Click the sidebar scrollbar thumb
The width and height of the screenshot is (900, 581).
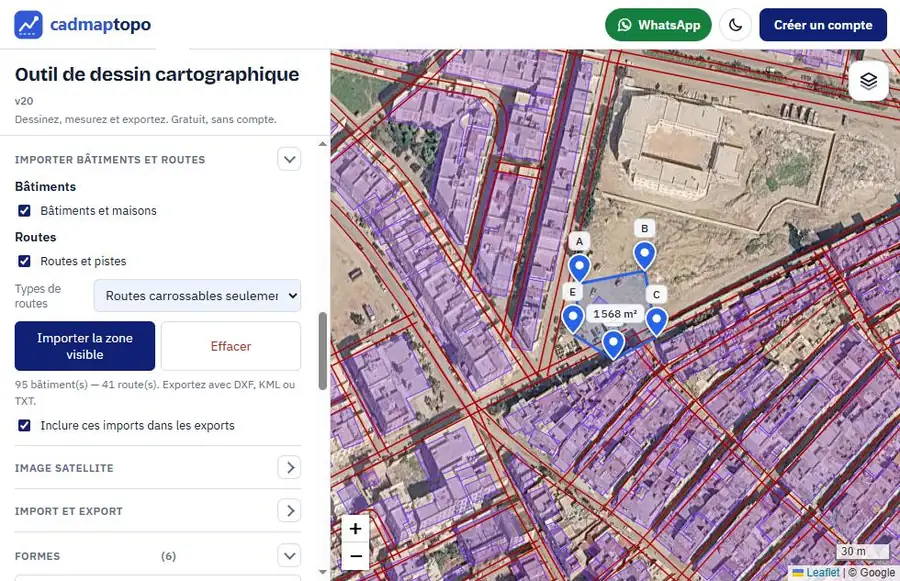(323, 351)
